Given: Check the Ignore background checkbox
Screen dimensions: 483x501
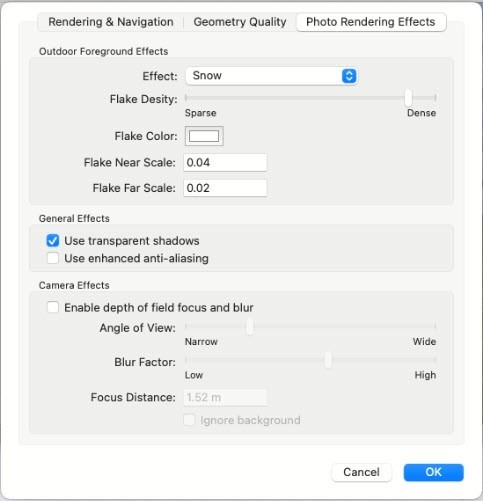Looking at the screenshot, I should (x=189, y=420).
